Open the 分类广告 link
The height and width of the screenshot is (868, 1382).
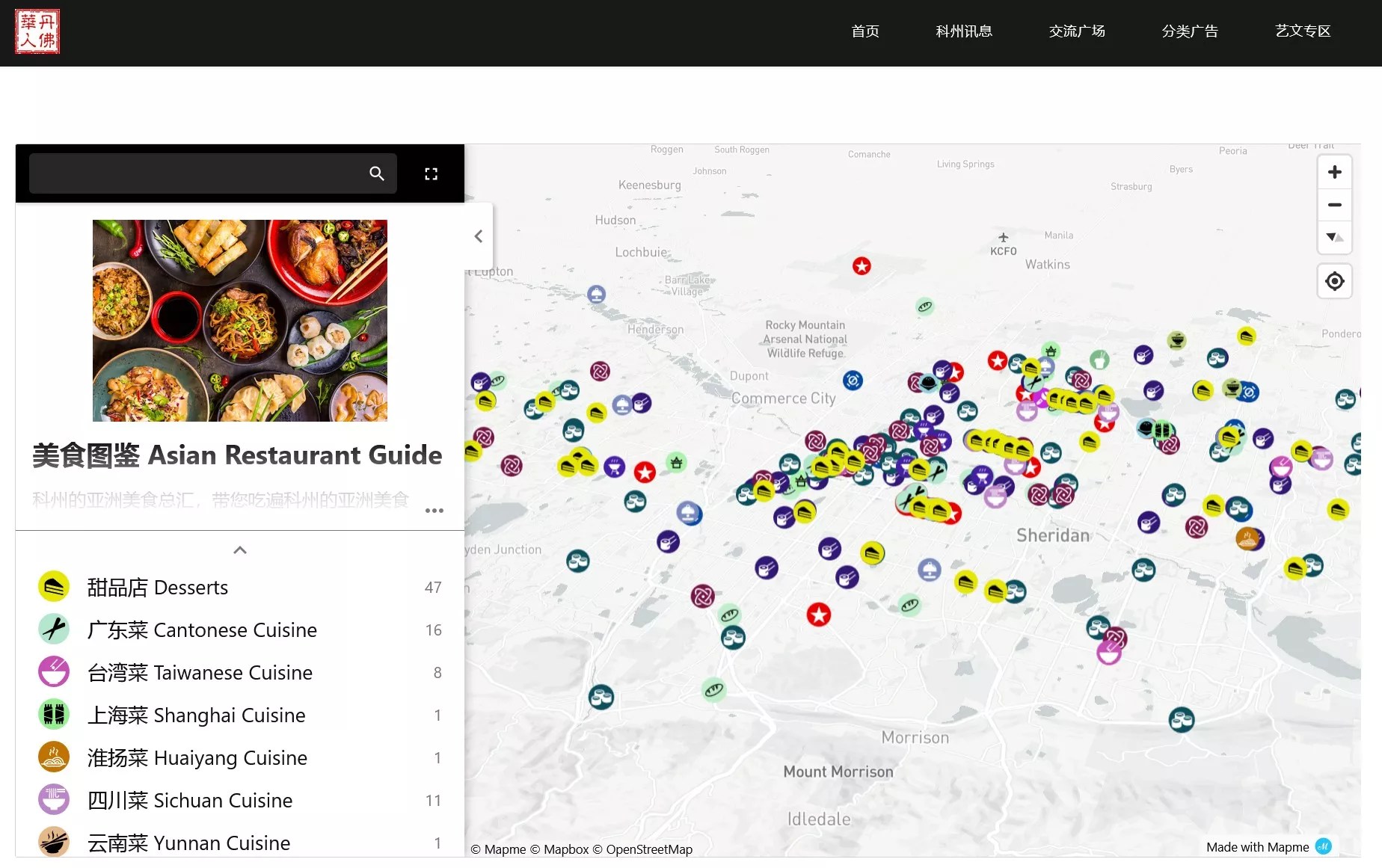tap(1189, 31)
